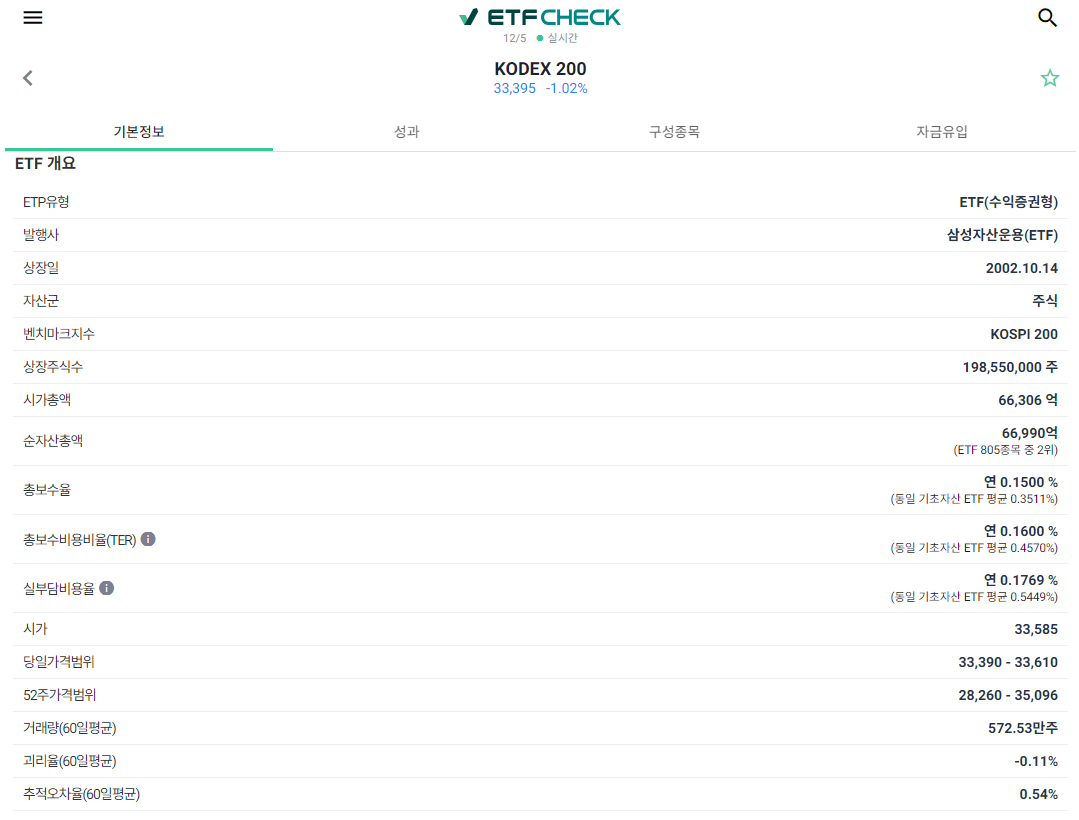Click the 총보수율 label

coord(47,490)
